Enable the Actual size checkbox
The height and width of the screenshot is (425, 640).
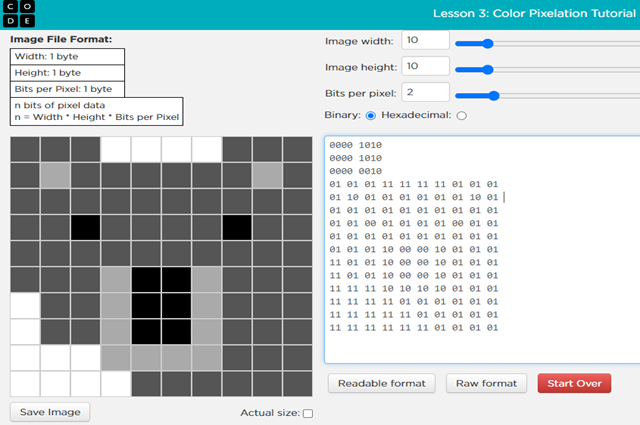coord(307,413)
